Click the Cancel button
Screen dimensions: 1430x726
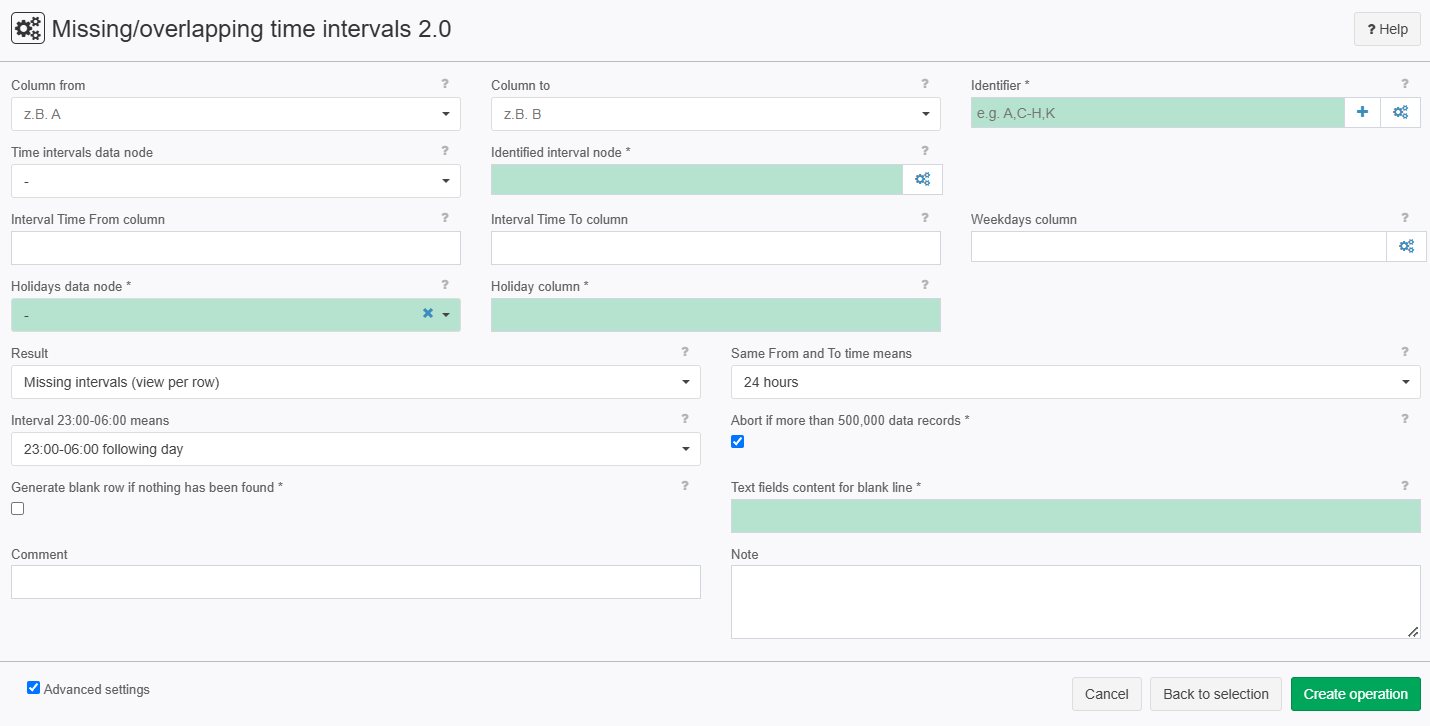pyautogui.click(x=1107, y=694)
